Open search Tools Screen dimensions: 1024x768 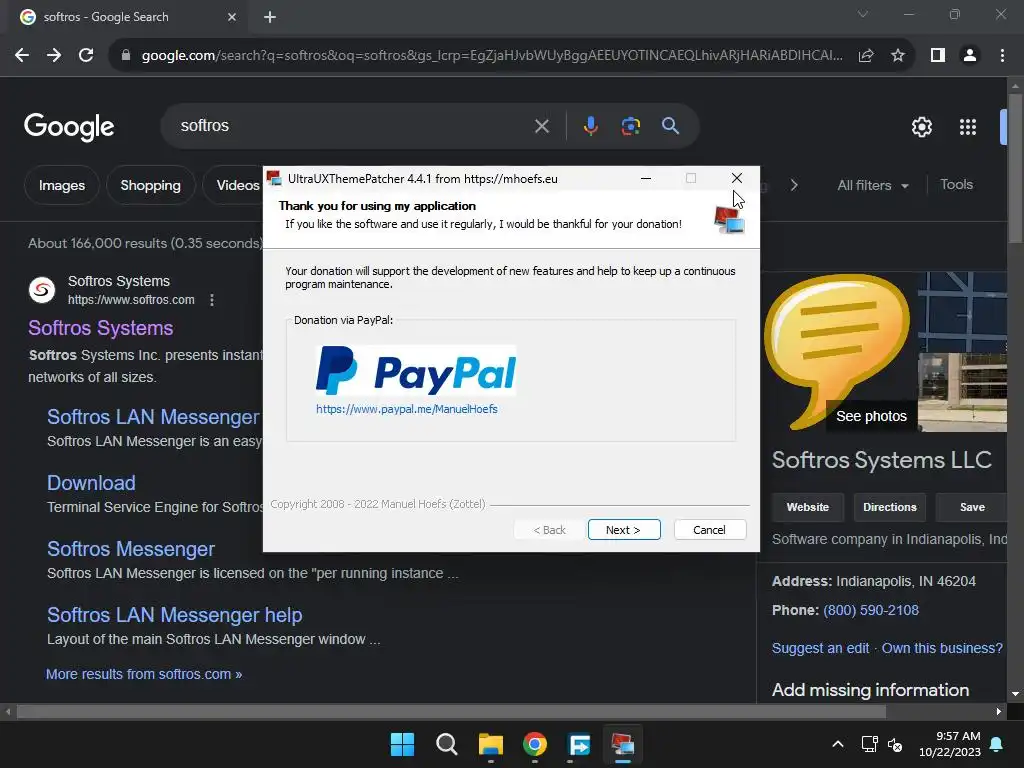pyautogui.click(x=956, y=185)
